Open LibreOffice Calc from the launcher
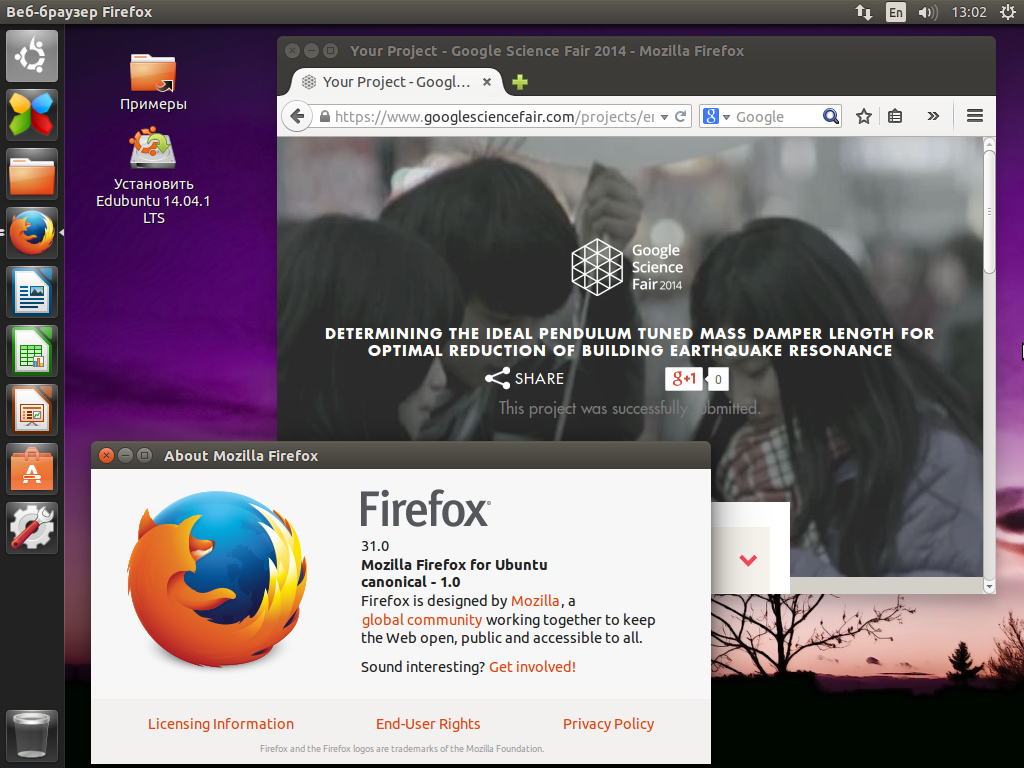 click(x=32, y=351)
